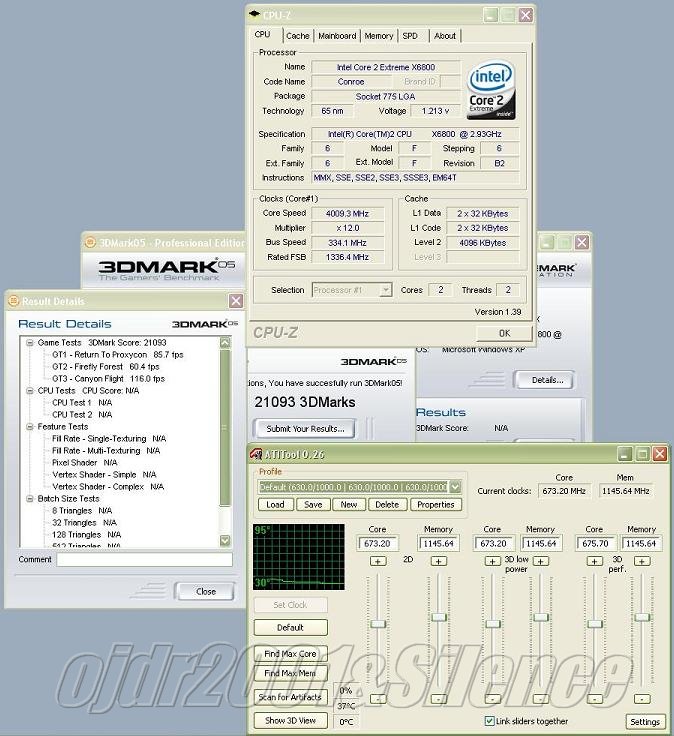This screenshot has height=736, width=674.
Task: Open the Memory tab in CPU-Z
Action: point(379,36)
